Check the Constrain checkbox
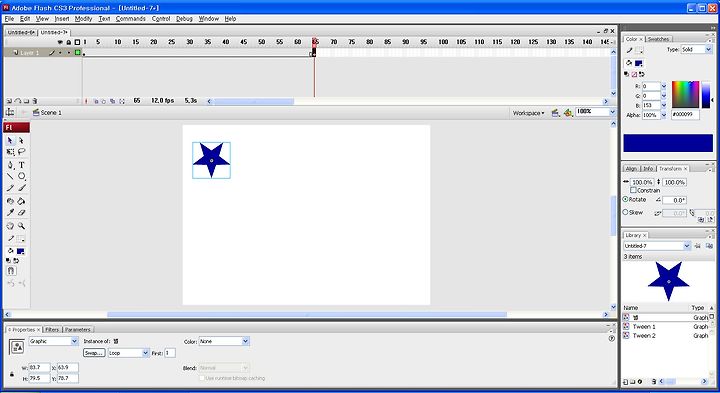The image size is (720, 393). click(x=633, y=190)
